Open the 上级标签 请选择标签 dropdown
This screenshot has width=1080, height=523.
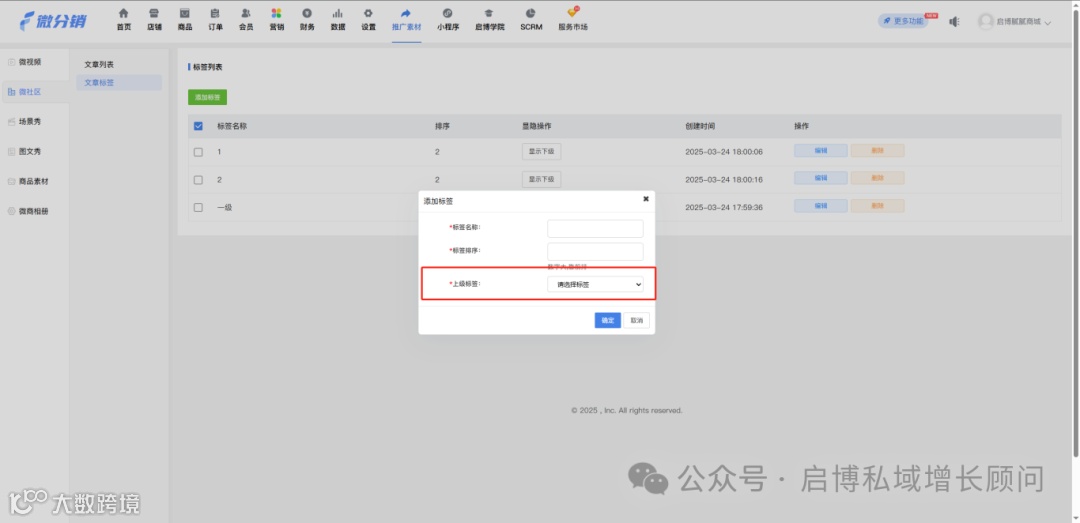(x=595, y=284)
